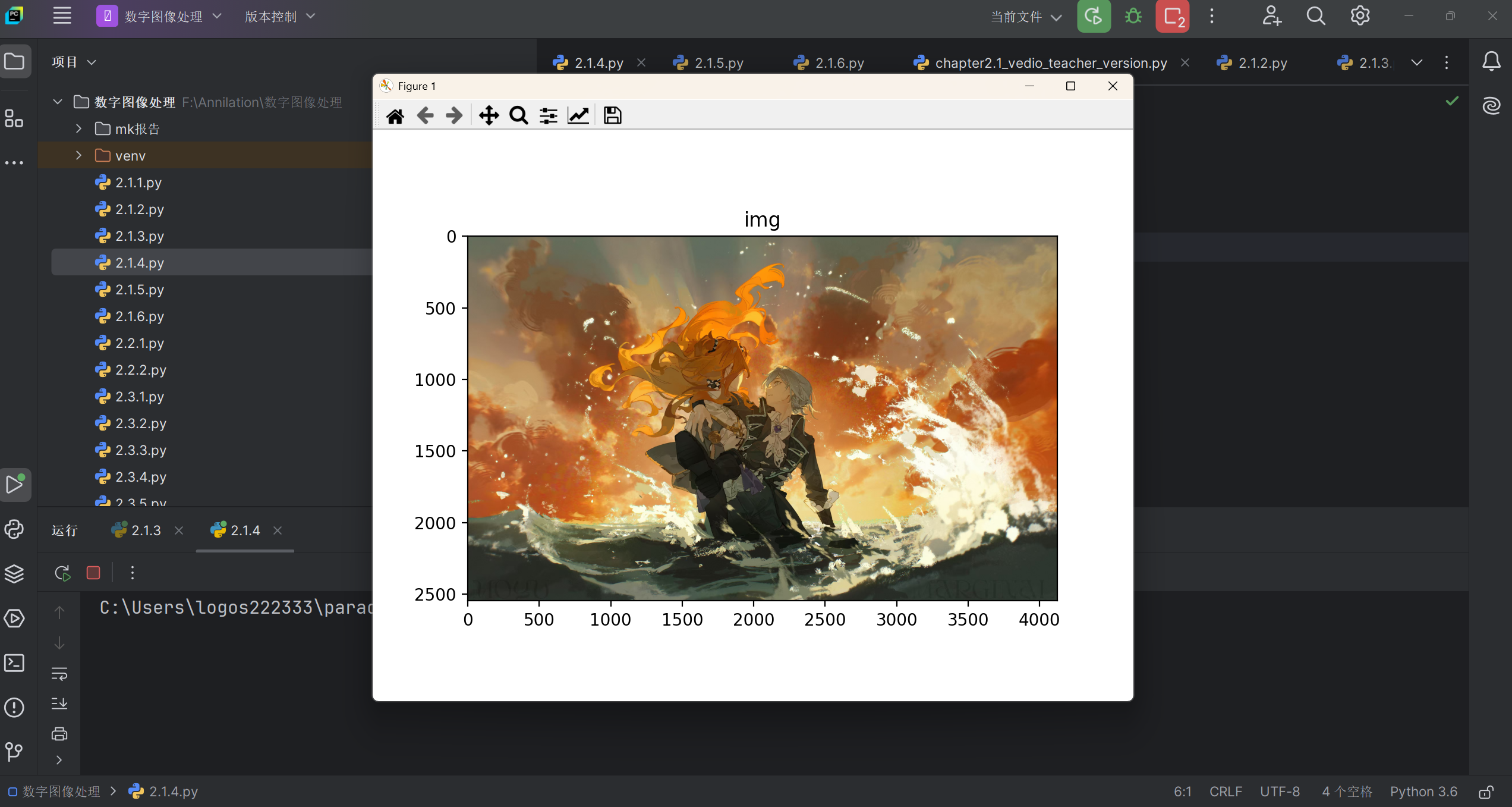Click the matplotlib Home reset view icon

coord(395,115)
